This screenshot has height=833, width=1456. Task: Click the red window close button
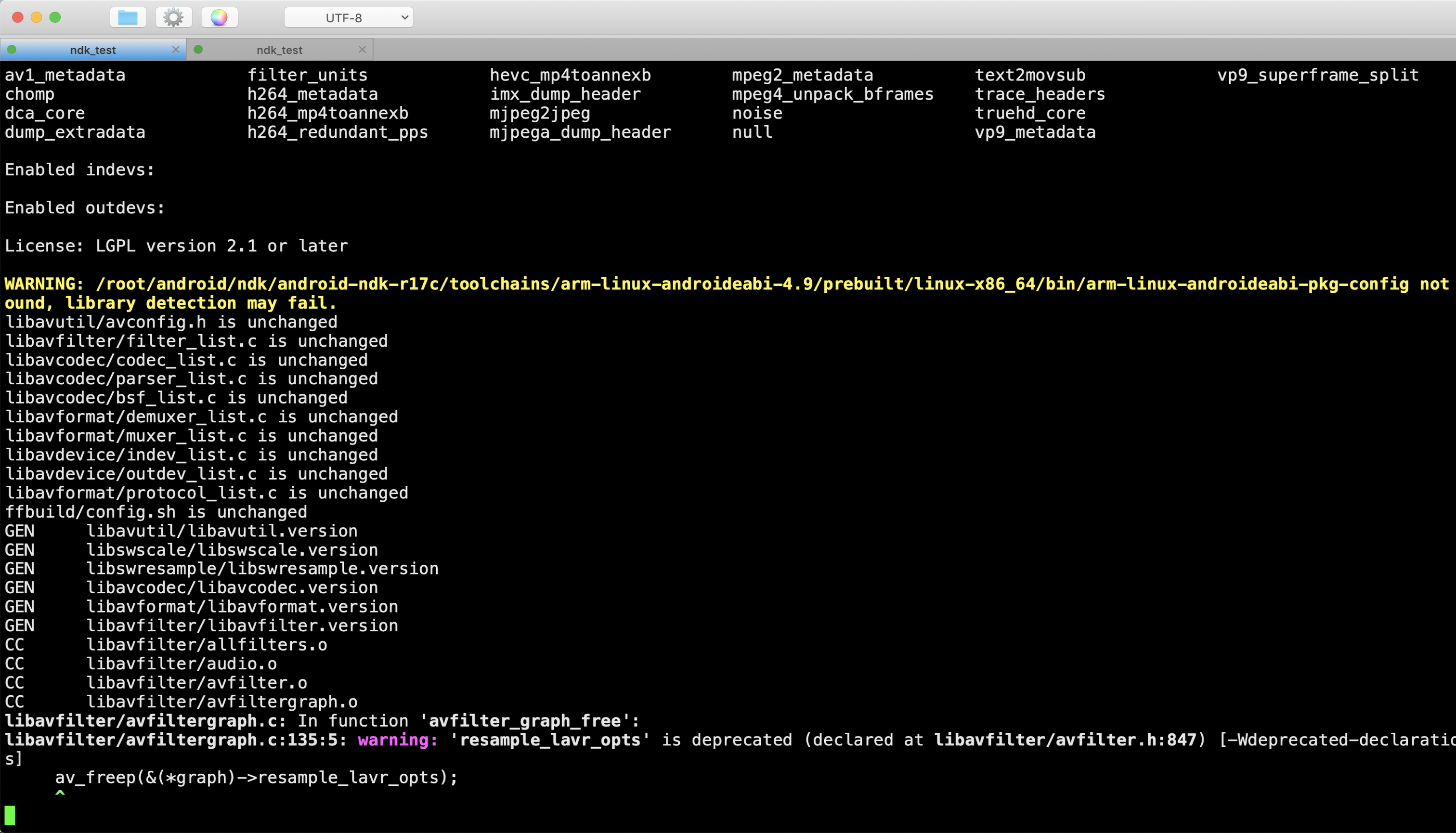click(x=18, y=17)
